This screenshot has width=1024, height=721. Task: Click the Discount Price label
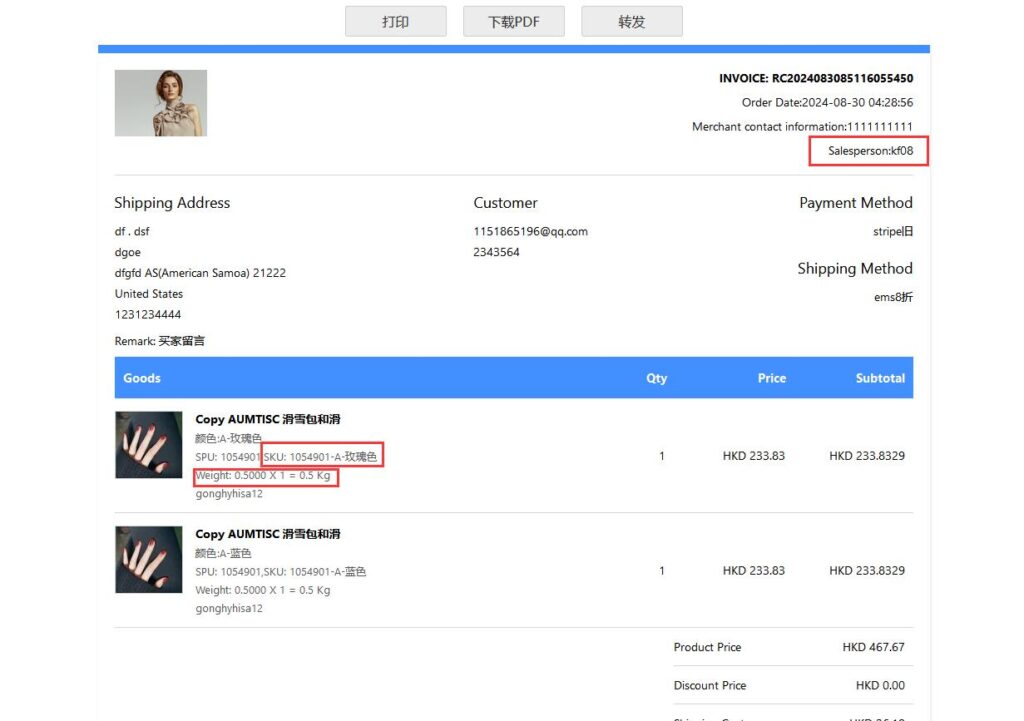tap(710, 686)
